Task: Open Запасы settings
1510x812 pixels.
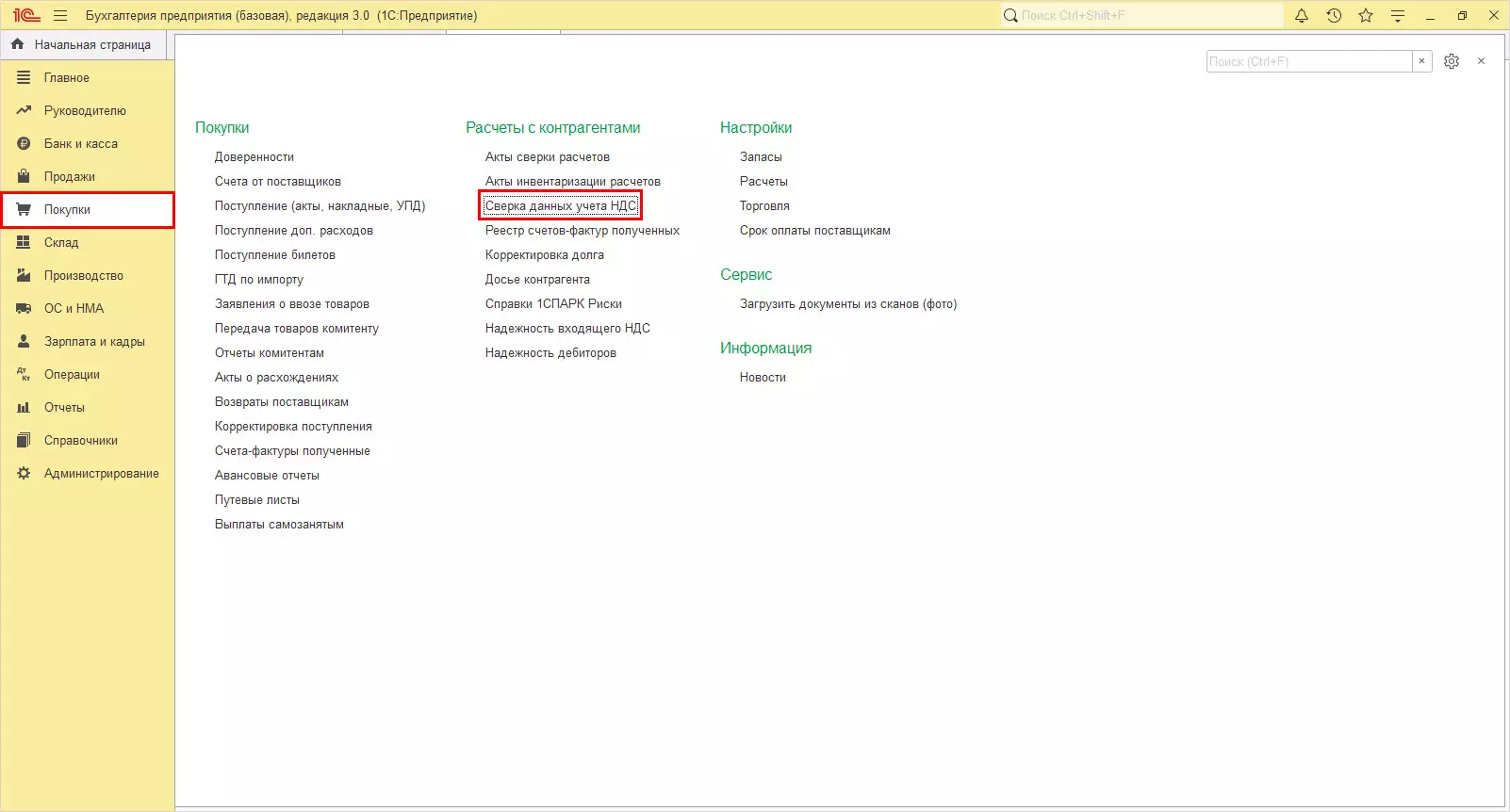Action: pos(761,157)
